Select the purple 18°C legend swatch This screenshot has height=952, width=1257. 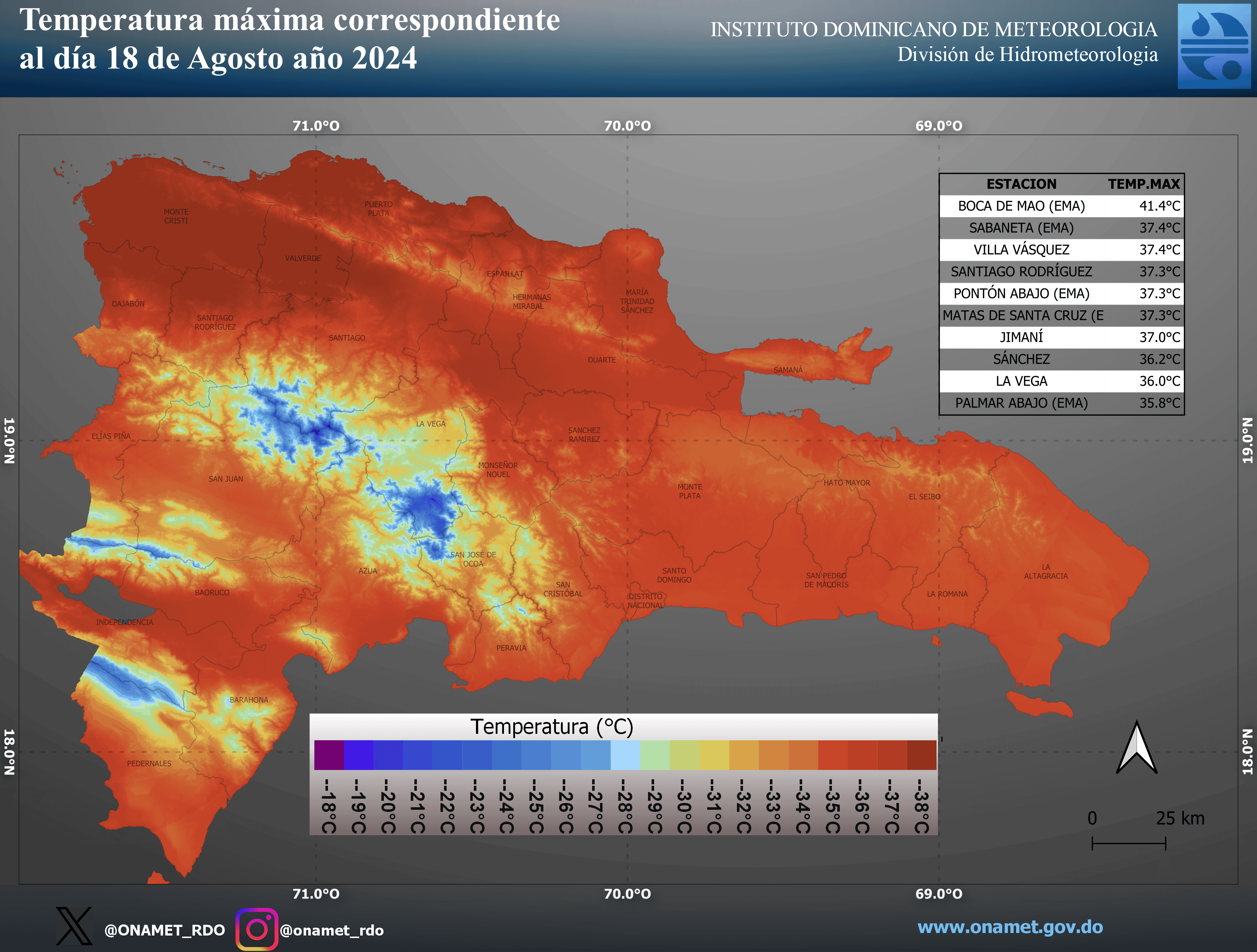pyautogui.click(x=329, y=755)
